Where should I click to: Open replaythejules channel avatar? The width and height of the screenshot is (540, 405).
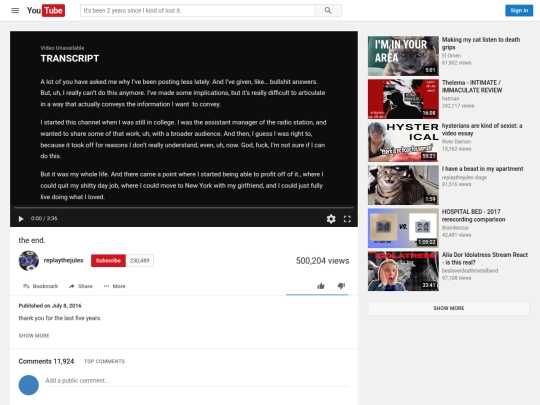coord(29,261)
